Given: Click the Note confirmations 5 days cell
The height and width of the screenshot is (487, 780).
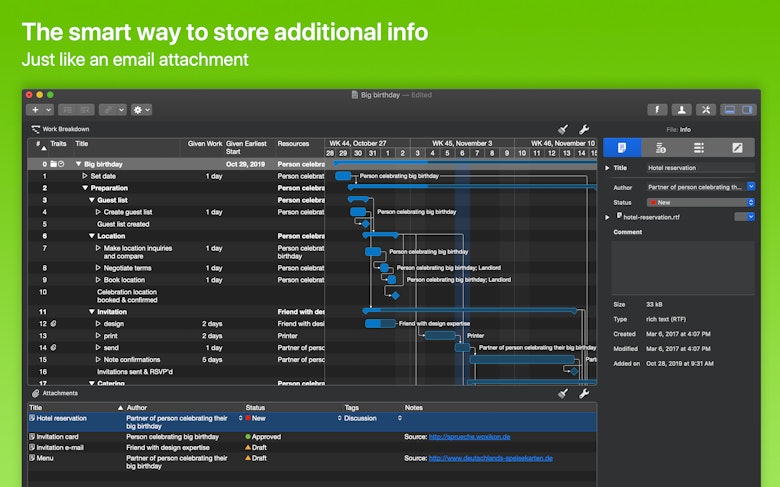Looking at the screenshot, I should [212, 360].
